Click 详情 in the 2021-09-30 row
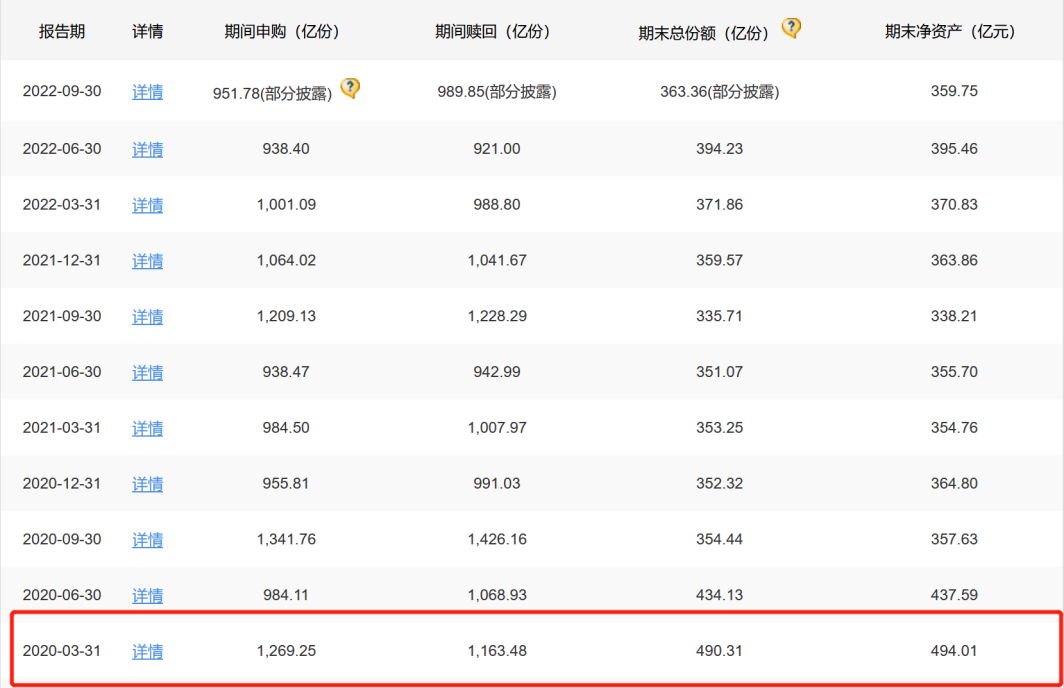Viewport: 1064px width, 688px height. pos(147,317)
